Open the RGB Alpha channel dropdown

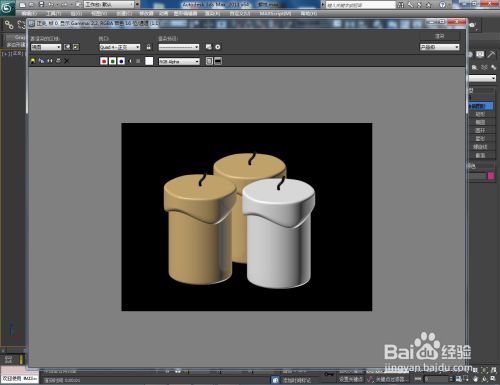pyautogui.click(x=179, y=61)
